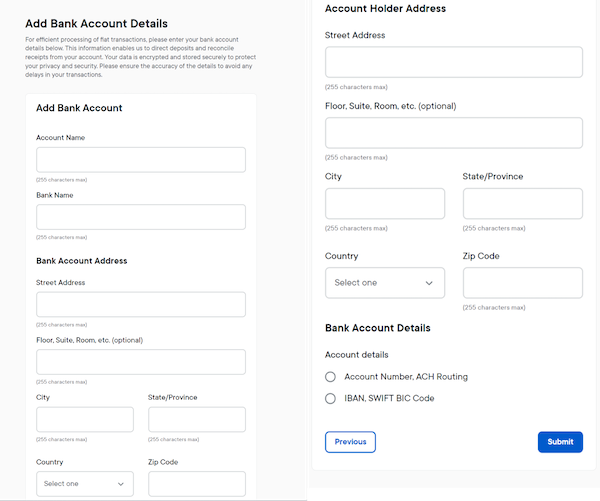The height and width of the screenshot is (501, 600).
Task: Expand Country dropdown in Account Holder Address
Action: 384,283
